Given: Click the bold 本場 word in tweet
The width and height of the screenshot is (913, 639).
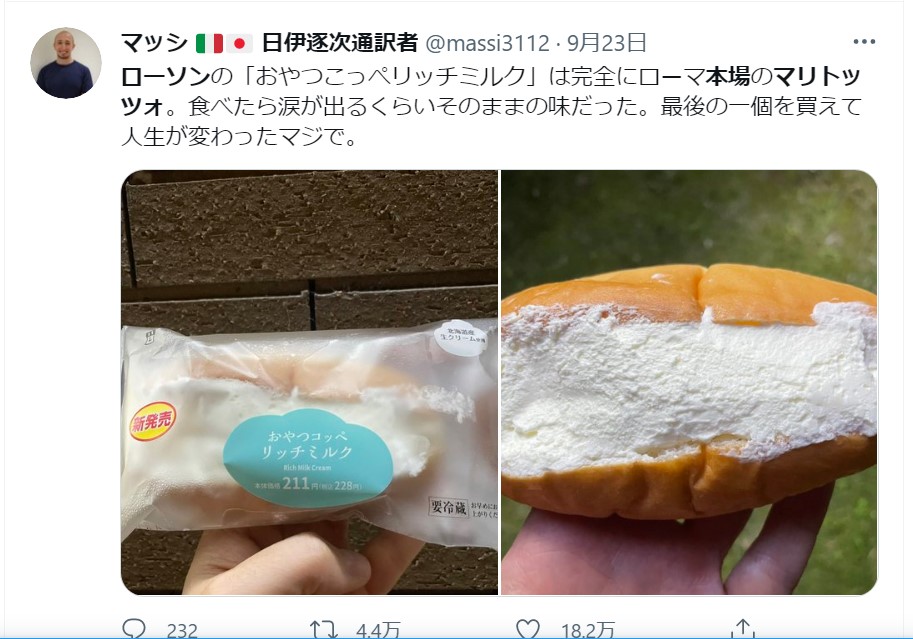Looking at the screenshot, I should pyautogui.click(x=728, y=76).
